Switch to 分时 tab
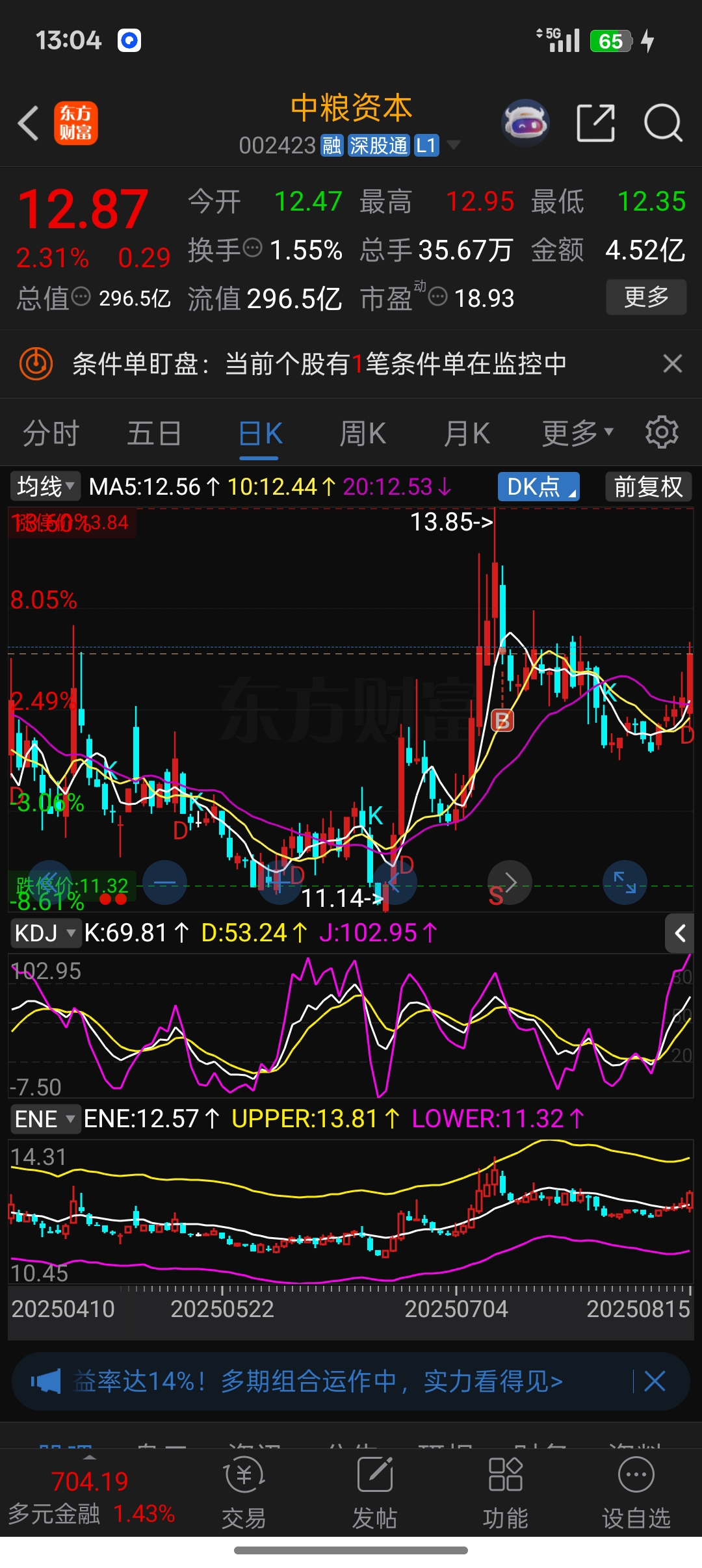Image resolution: width=702 pixels, height=1568 pixels. [x=51, y=433]
